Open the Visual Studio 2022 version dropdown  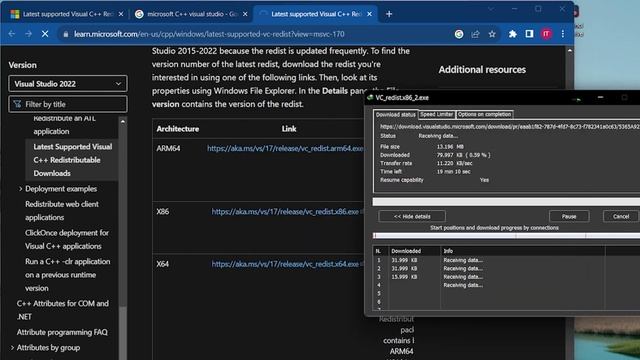[x=68, y=84]
